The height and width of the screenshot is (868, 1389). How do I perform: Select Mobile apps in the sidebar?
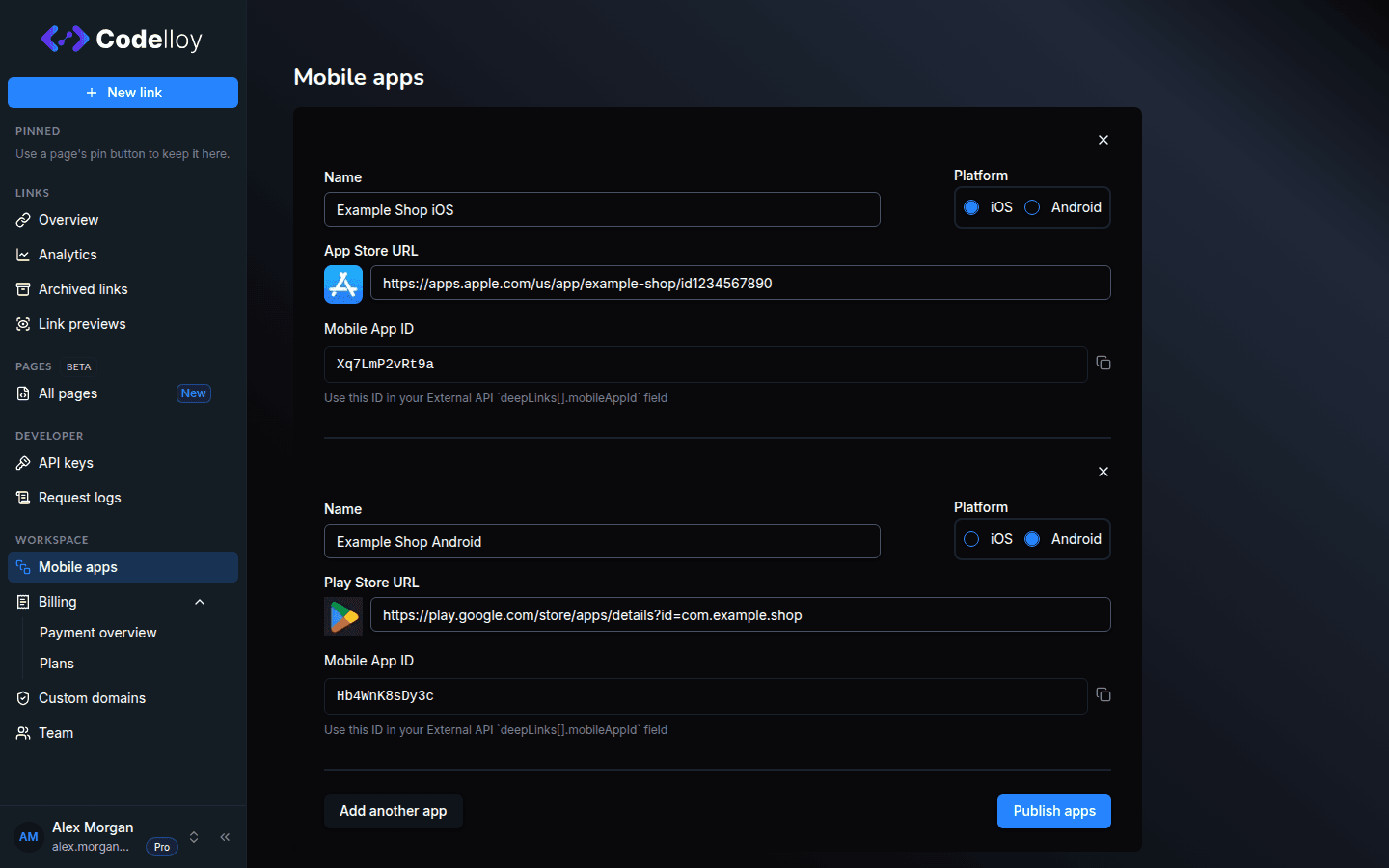click(x=123, y=567)
